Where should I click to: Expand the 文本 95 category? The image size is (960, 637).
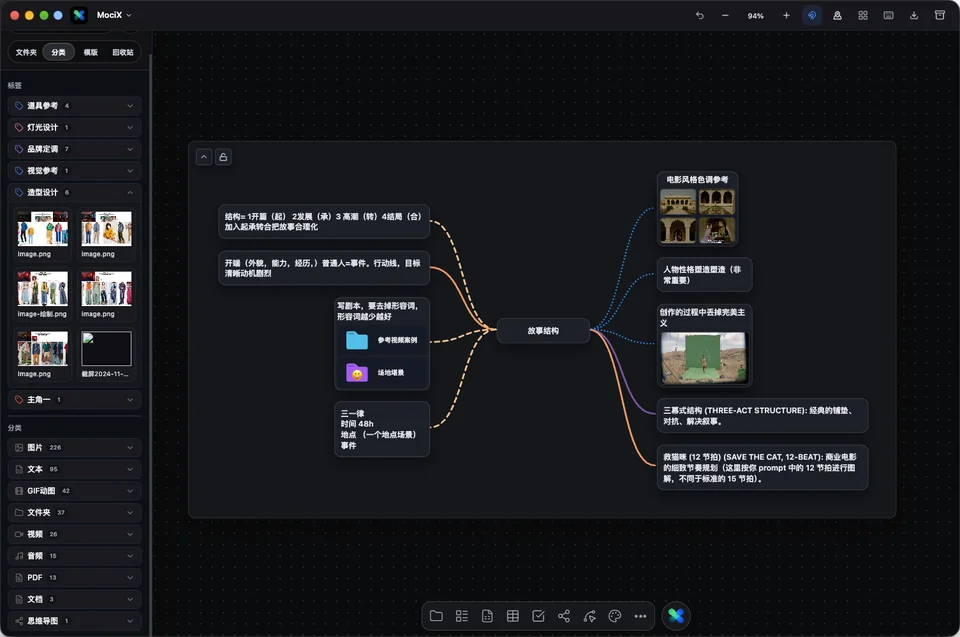[75, 469]
